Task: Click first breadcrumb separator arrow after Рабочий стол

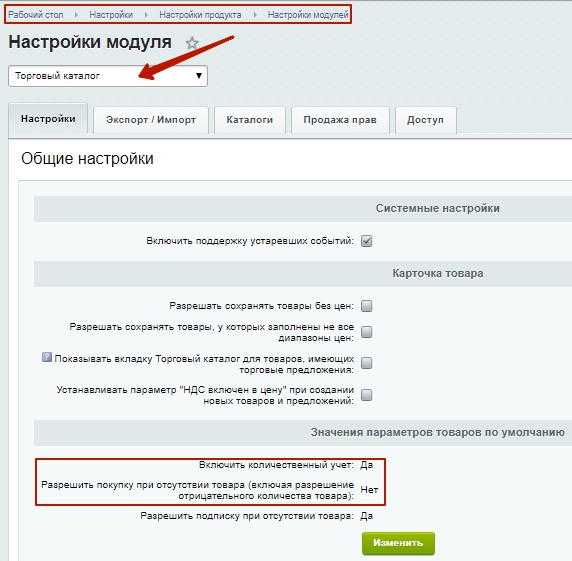Action: click(x=76, y=15)
